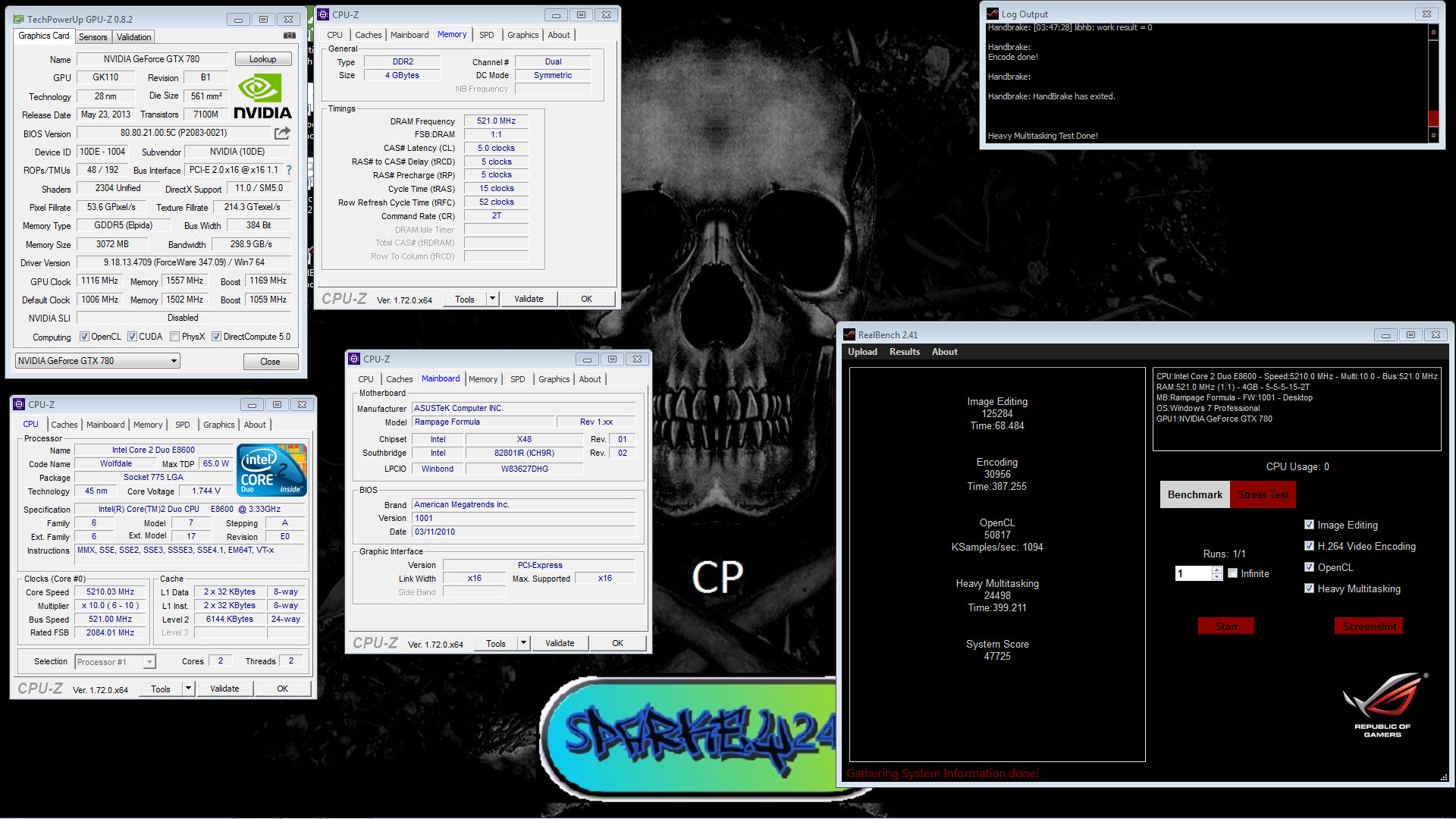Switch to Validation tab in GPU-Z
1456x819 pixels.
pos(134,37)
